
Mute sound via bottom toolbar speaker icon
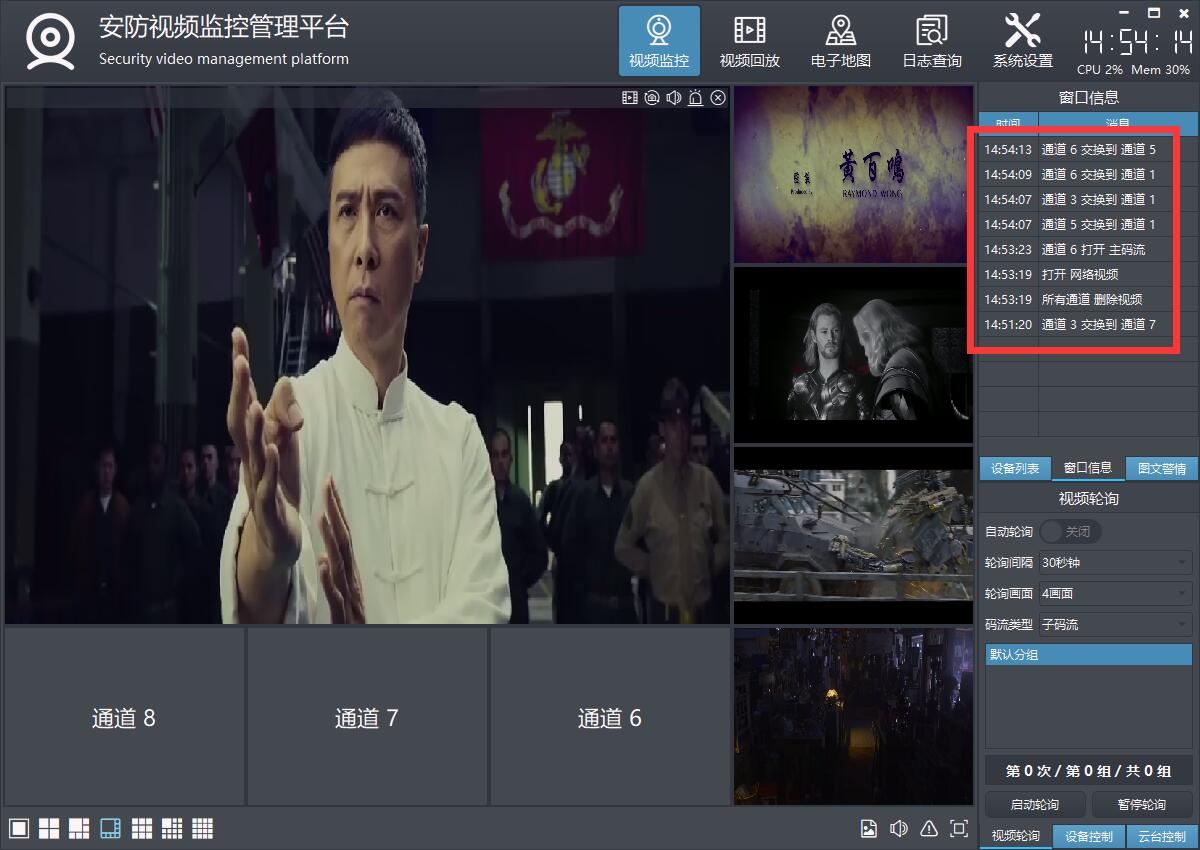pos(899,828)
